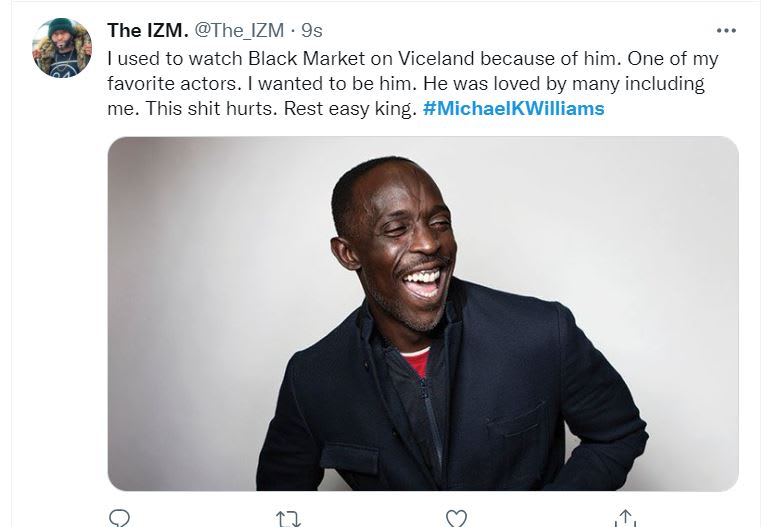Click the display name "The IZM."
This screenshot has width=781, height=527.
(x=148, y=31)
